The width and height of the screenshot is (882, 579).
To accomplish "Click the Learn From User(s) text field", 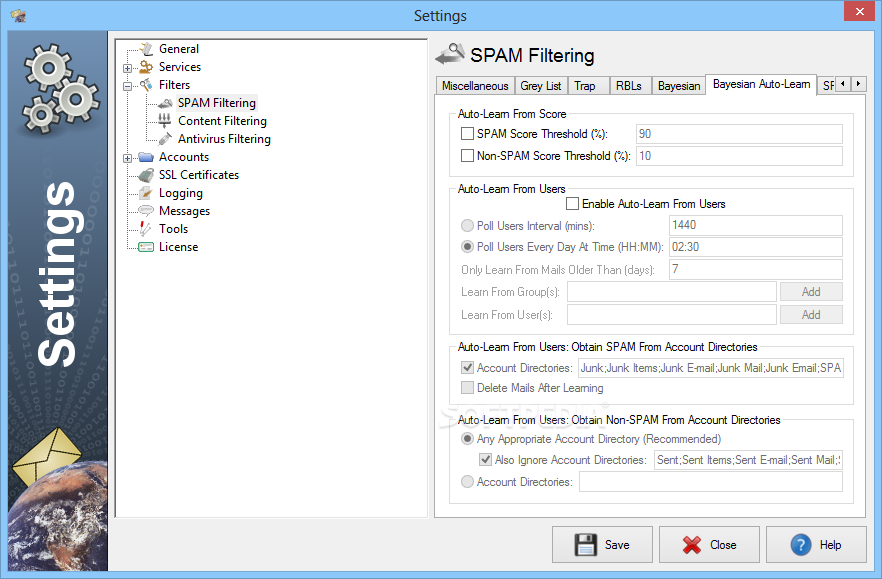I will pyautogui.click(x=672, y=315).
